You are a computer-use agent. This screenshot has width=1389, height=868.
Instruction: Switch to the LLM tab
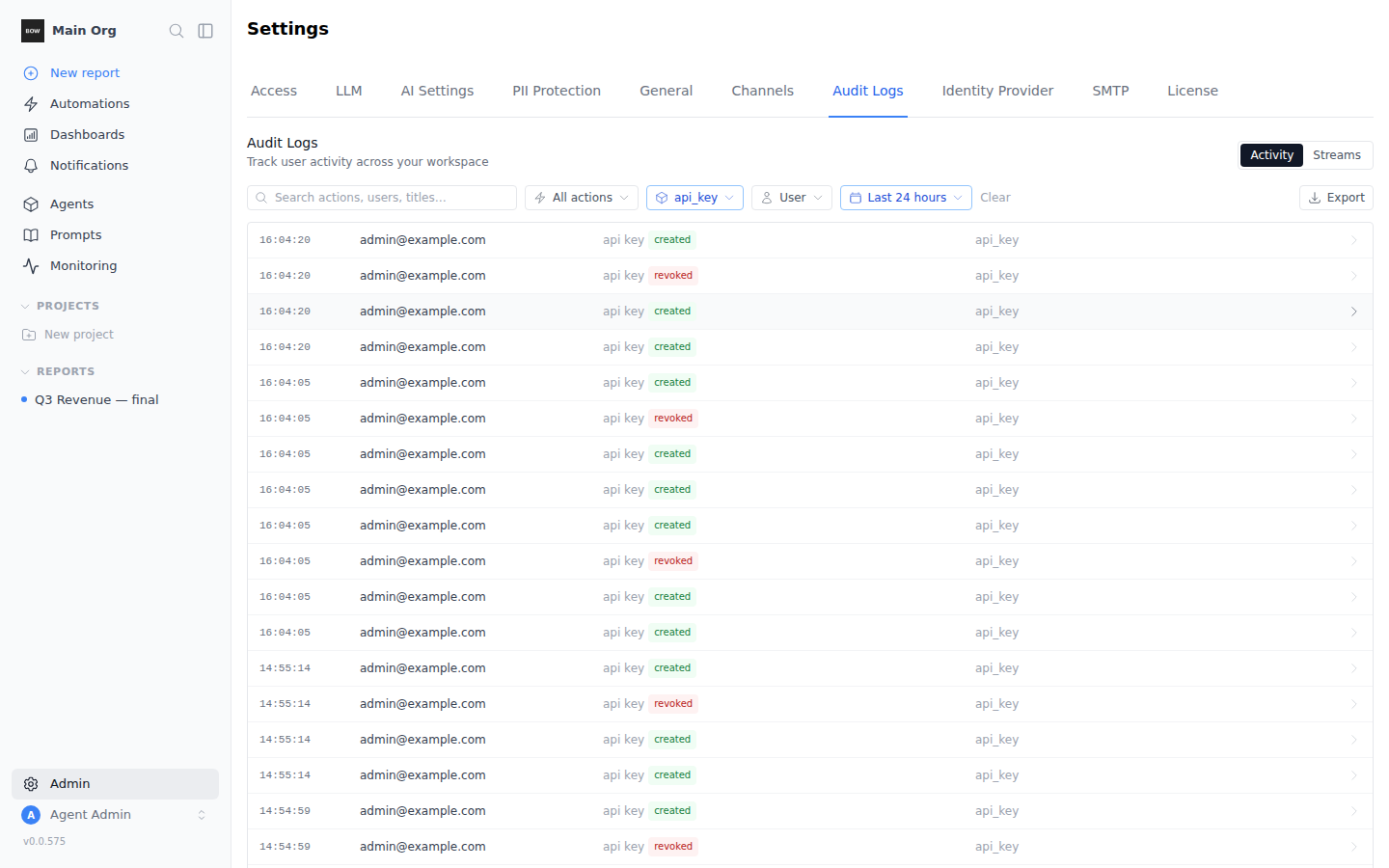pos(349,91)
